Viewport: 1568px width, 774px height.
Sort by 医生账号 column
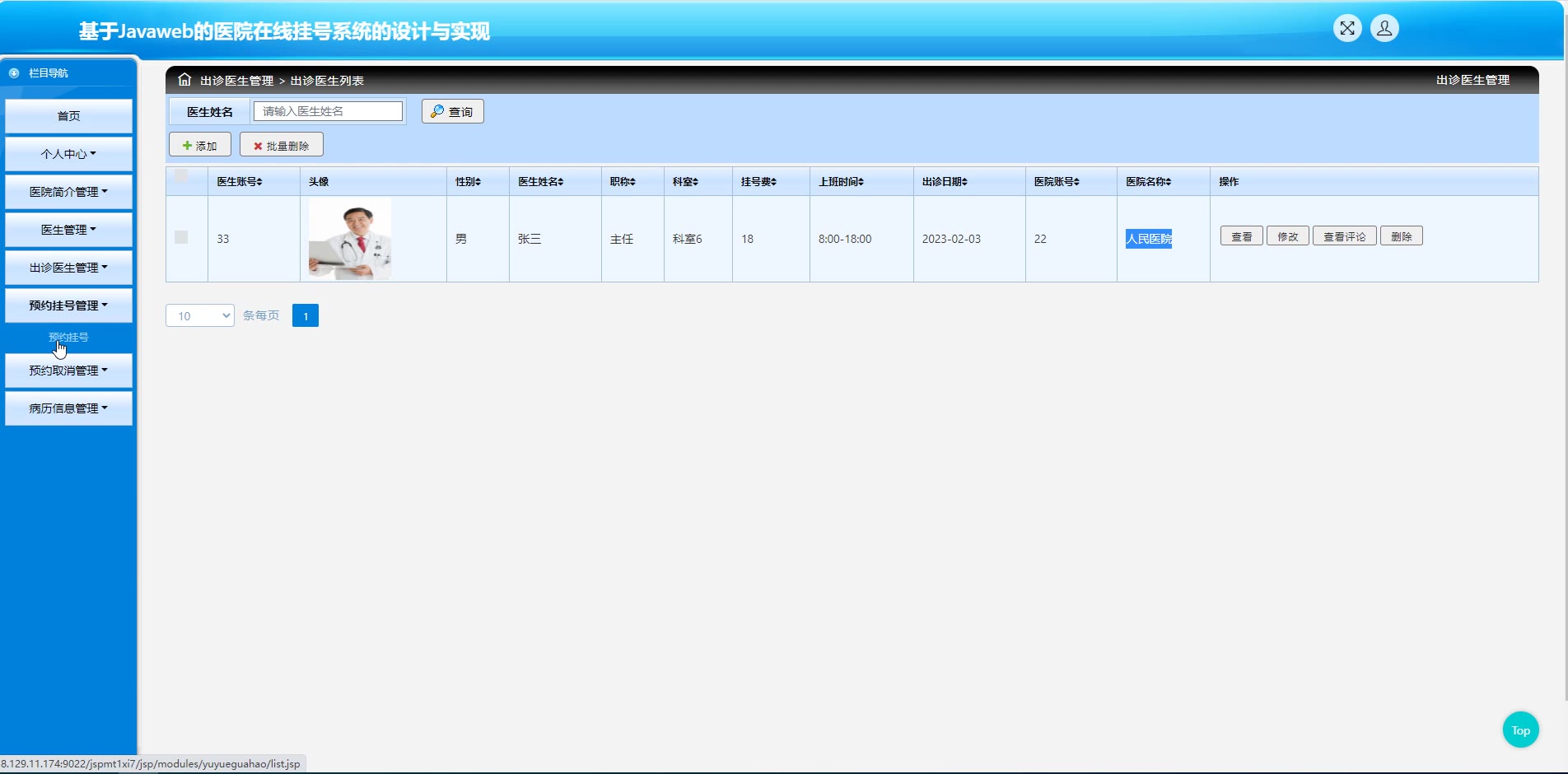click(240, 182)
